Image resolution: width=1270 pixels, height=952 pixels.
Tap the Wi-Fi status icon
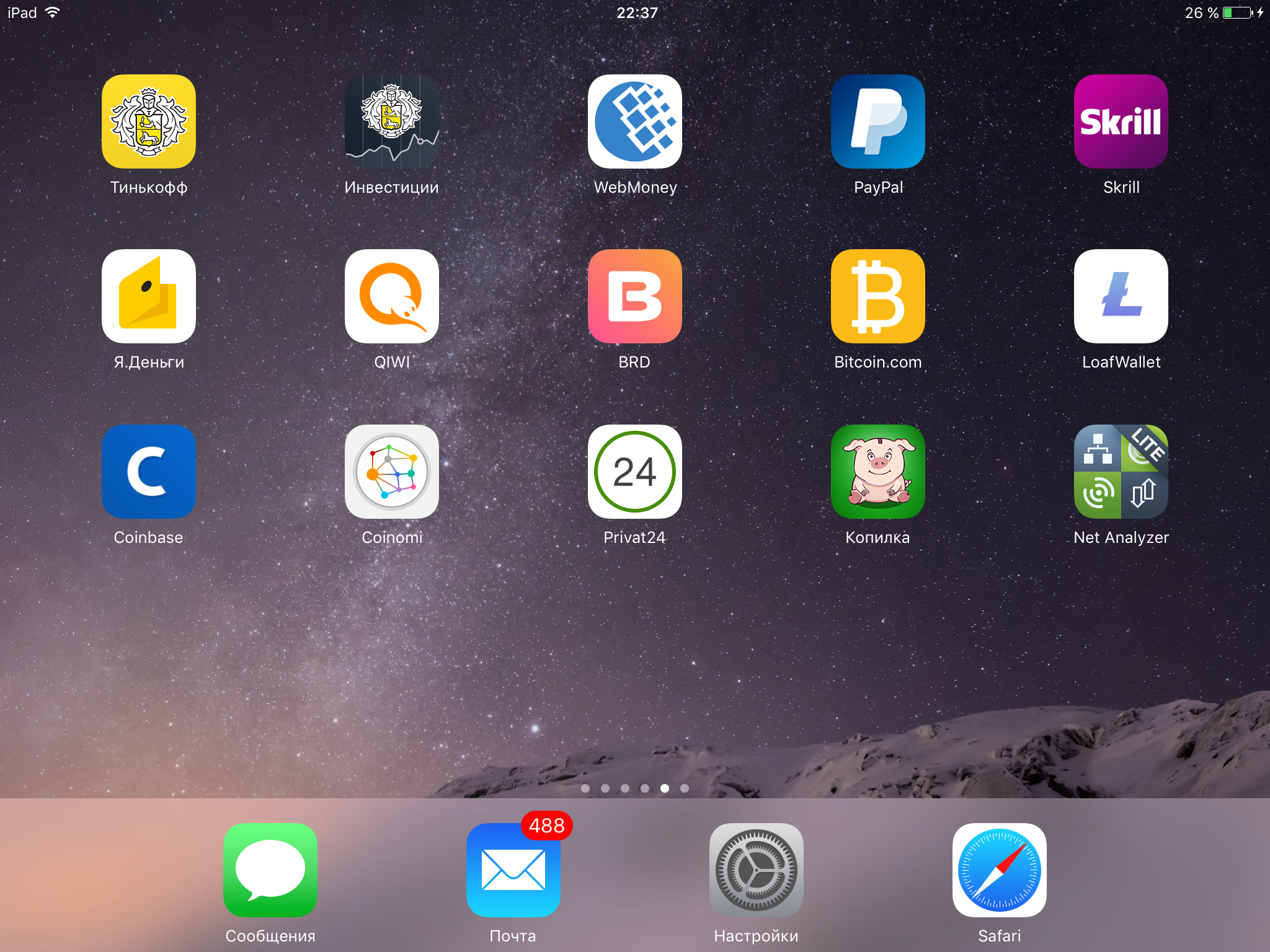(x=53, y=12)
